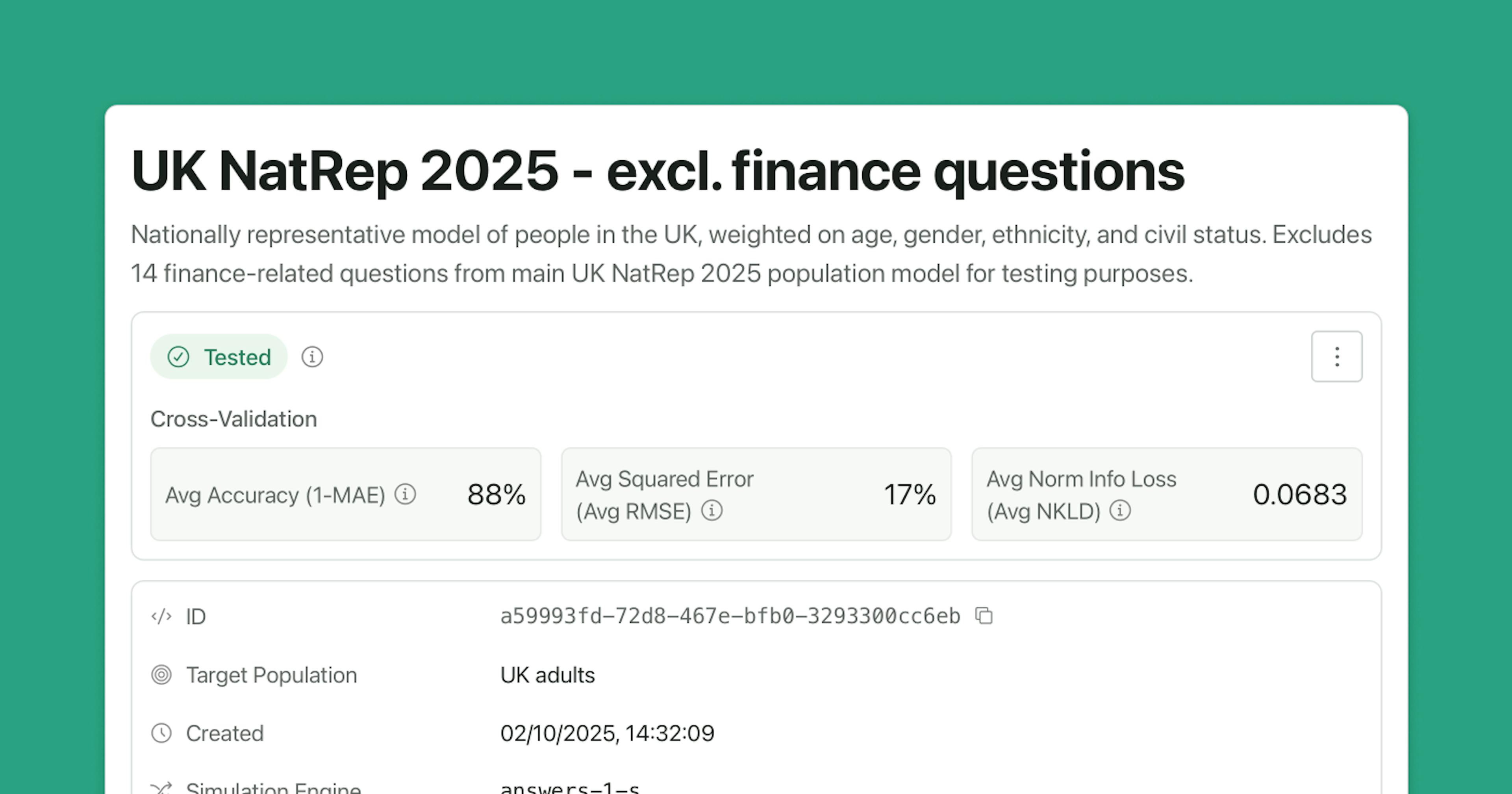The width and height of the screenshot is (1512, 794).
Task: Click info icon beside Avg RMSE
Action: pos(712,510)
